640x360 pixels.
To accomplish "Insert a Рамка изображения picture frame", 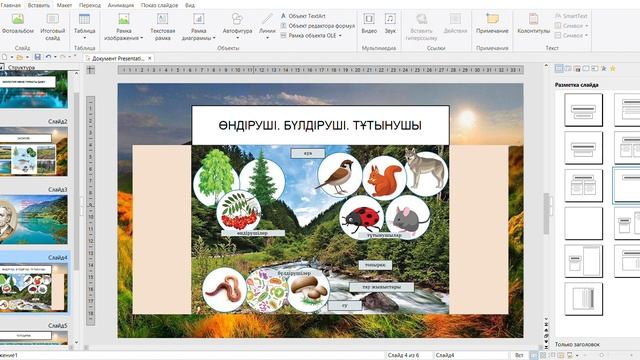I will point(124,26).
